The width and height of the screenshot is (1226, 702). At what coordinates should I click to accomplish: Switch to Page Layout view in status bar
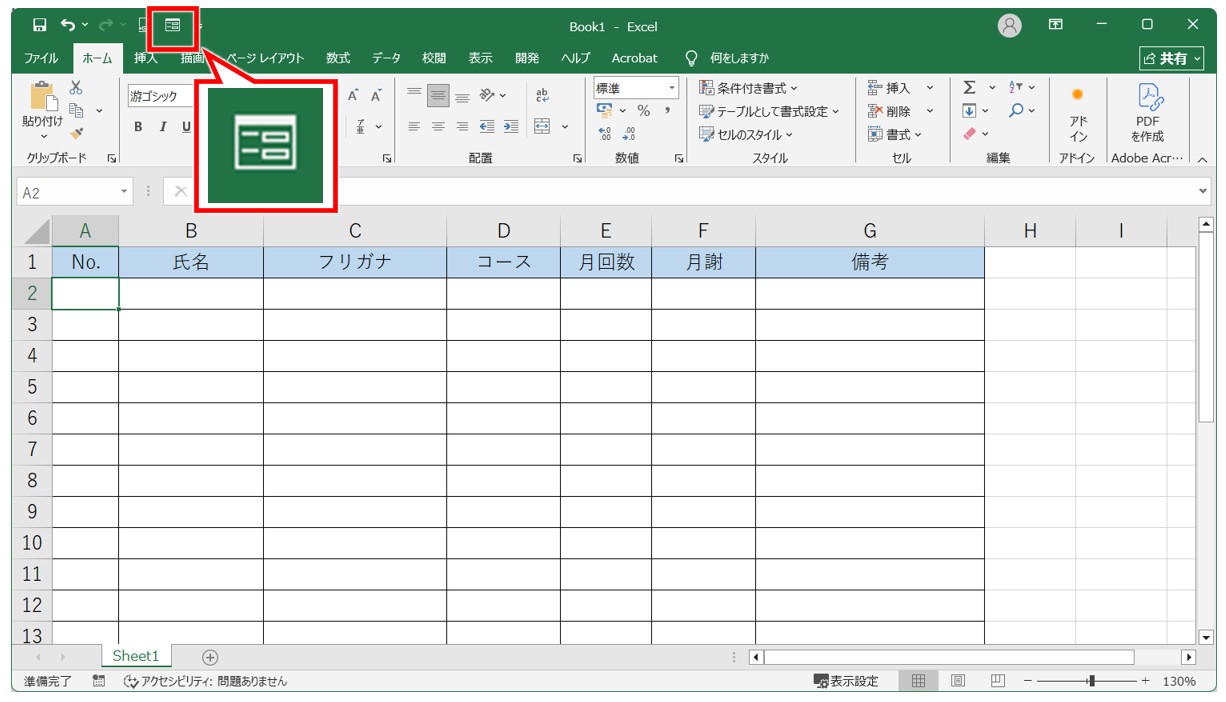click(957, 681)
